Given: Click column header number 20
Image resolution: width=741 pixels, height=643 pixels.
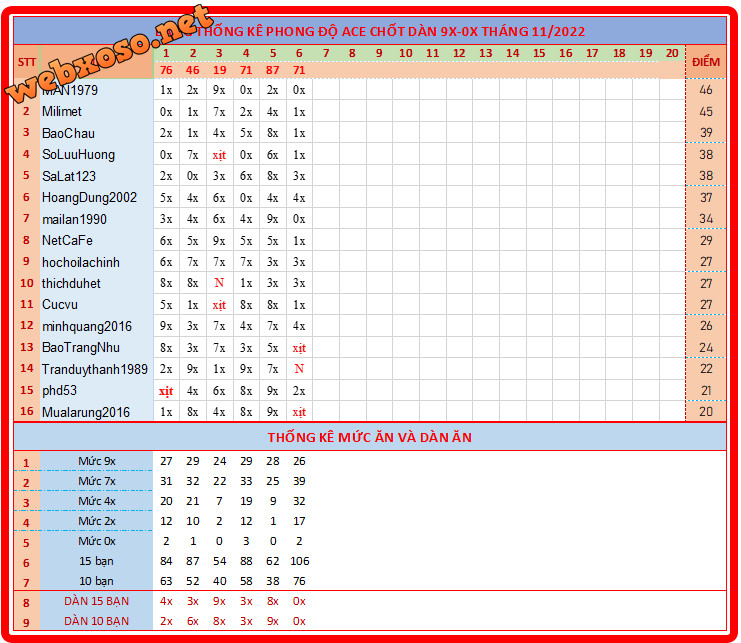Looking at the screenshot, I should (672, 53).
